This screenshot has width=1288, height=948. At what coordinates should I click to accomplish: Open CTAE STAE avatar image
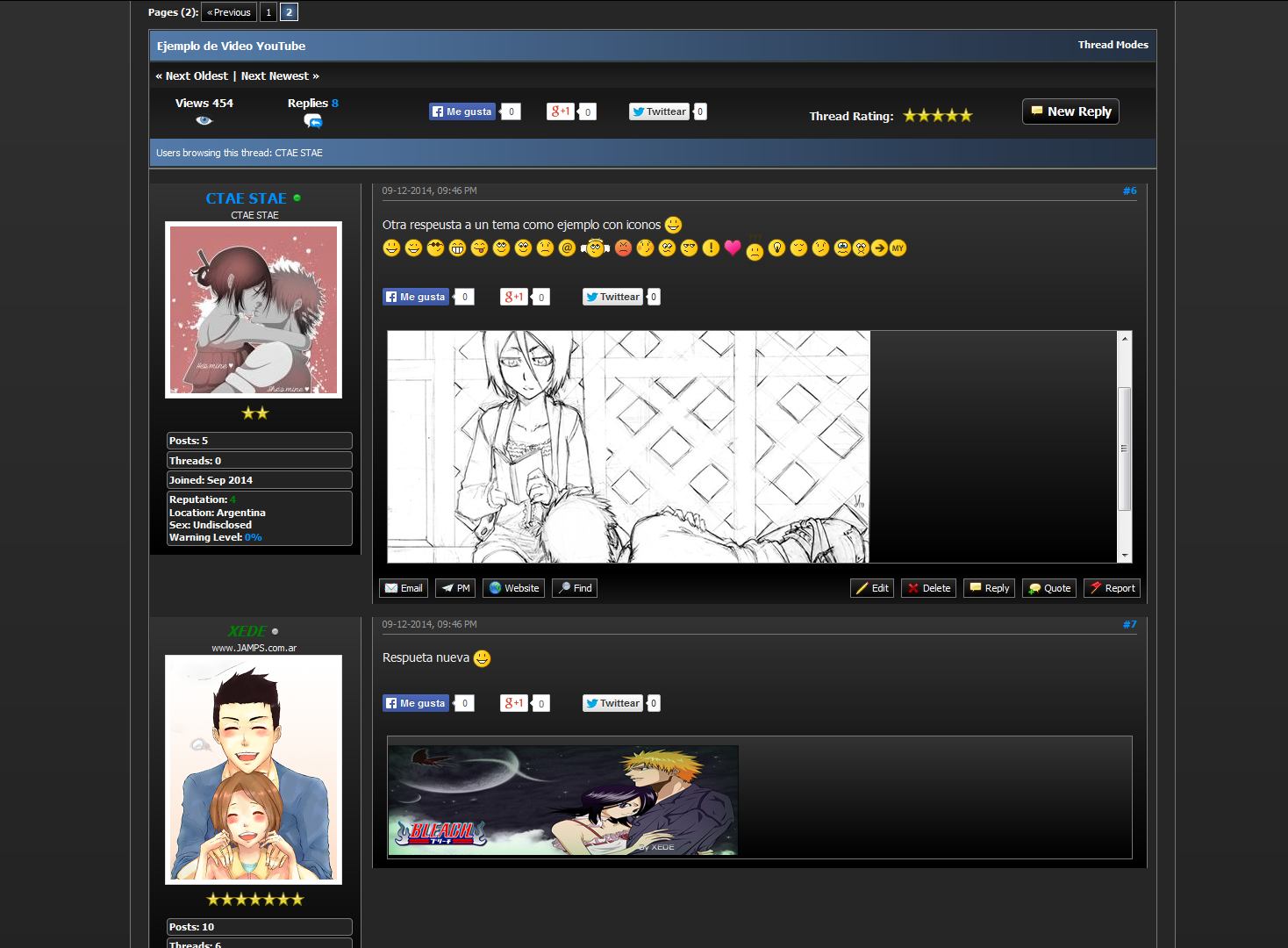click(254, 310)
